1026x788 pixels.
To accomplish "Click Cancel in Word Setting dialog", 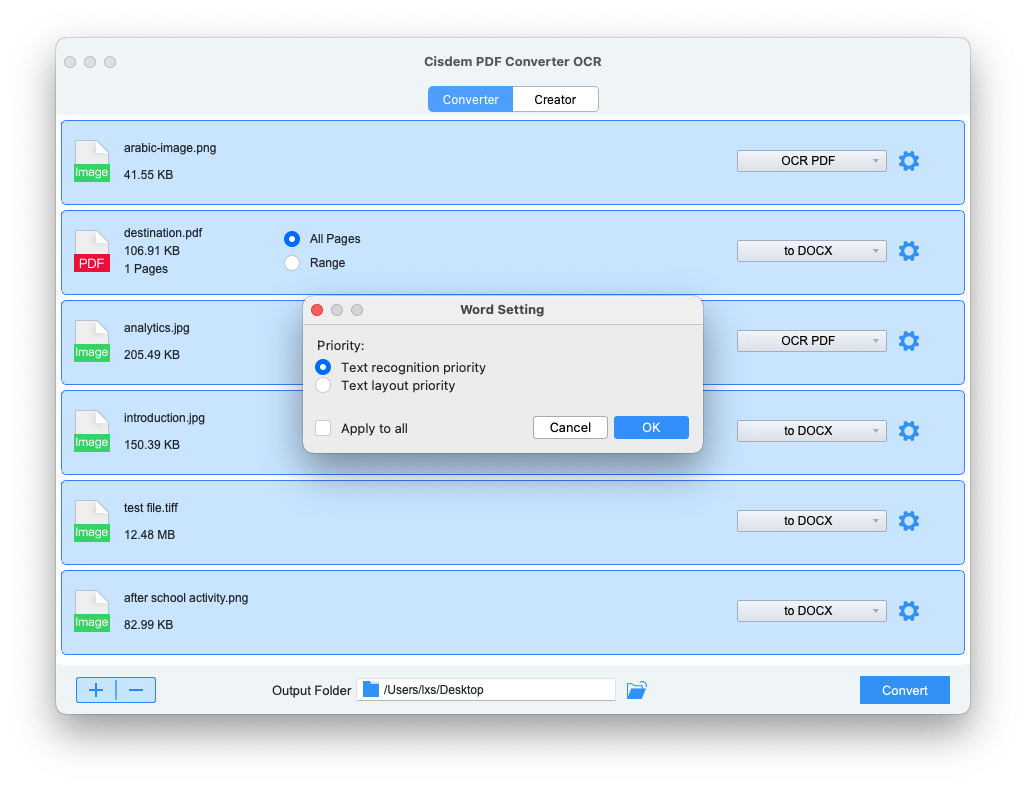I will (570, 427).
